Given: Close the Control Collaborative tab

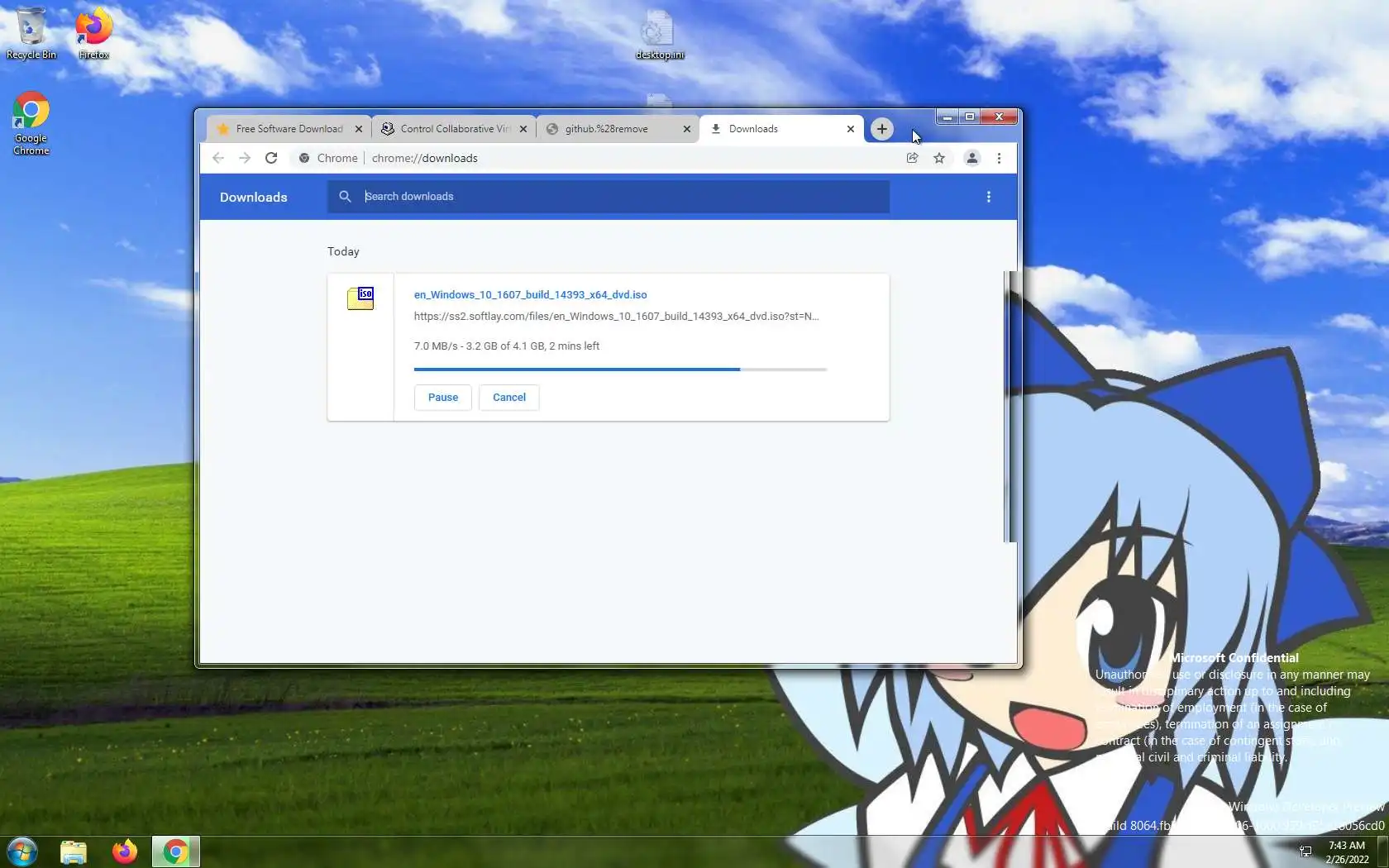Looking at the screenshot, I should tap(523, 129).
